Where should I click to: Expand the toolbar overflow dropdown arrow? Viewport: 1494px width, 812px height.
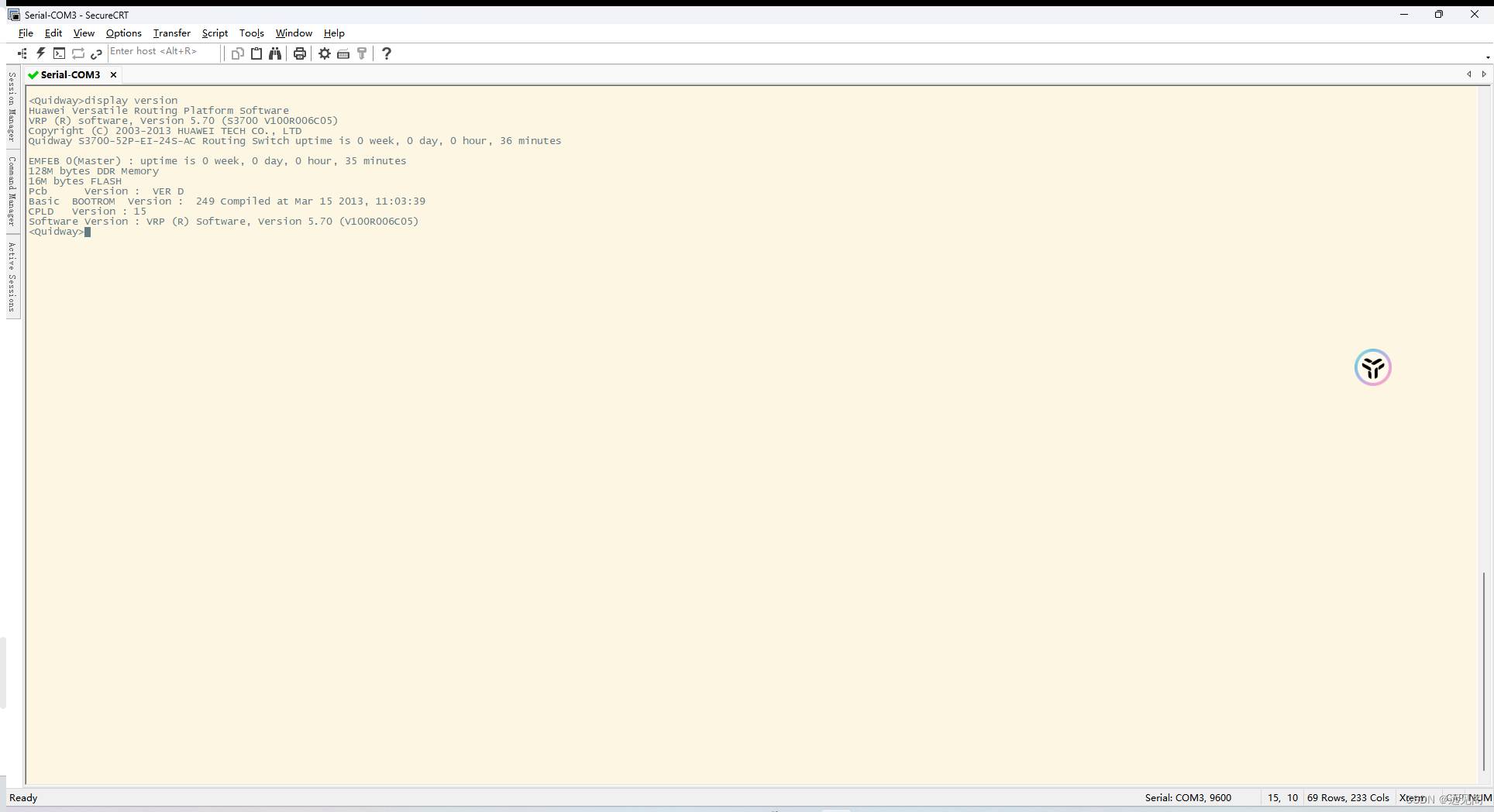coord(1487,57)
